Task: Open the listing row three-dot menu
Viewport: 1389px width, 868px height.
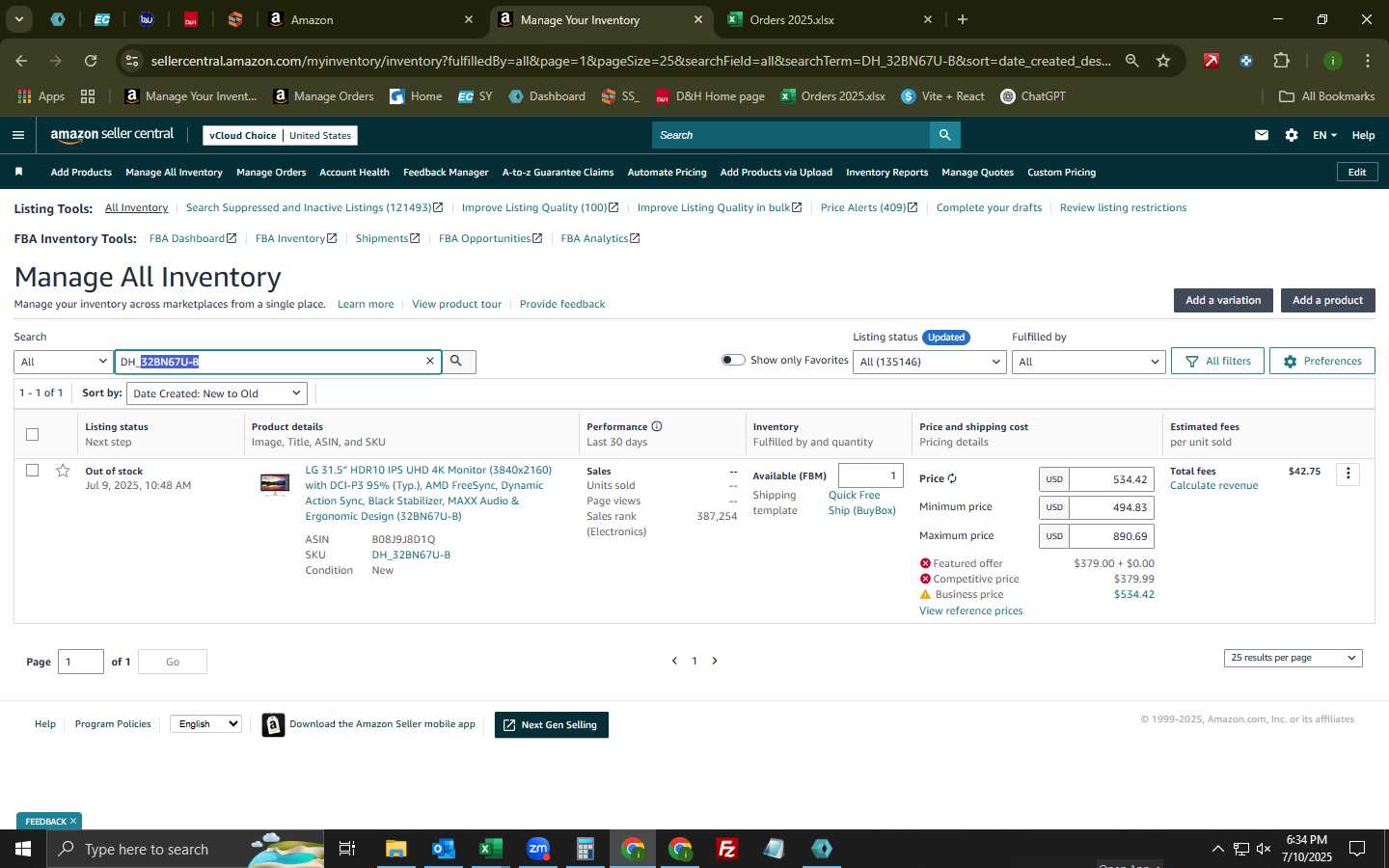Action: point(1348,474)
